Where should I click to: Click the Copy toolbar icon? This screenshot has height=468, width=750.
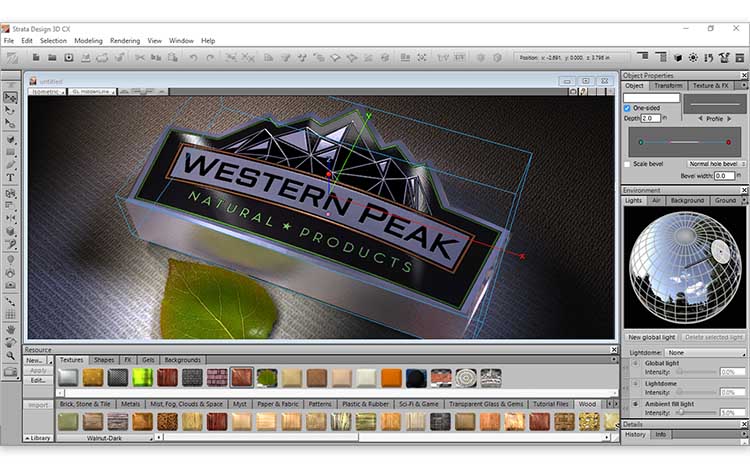click(156, 57)
